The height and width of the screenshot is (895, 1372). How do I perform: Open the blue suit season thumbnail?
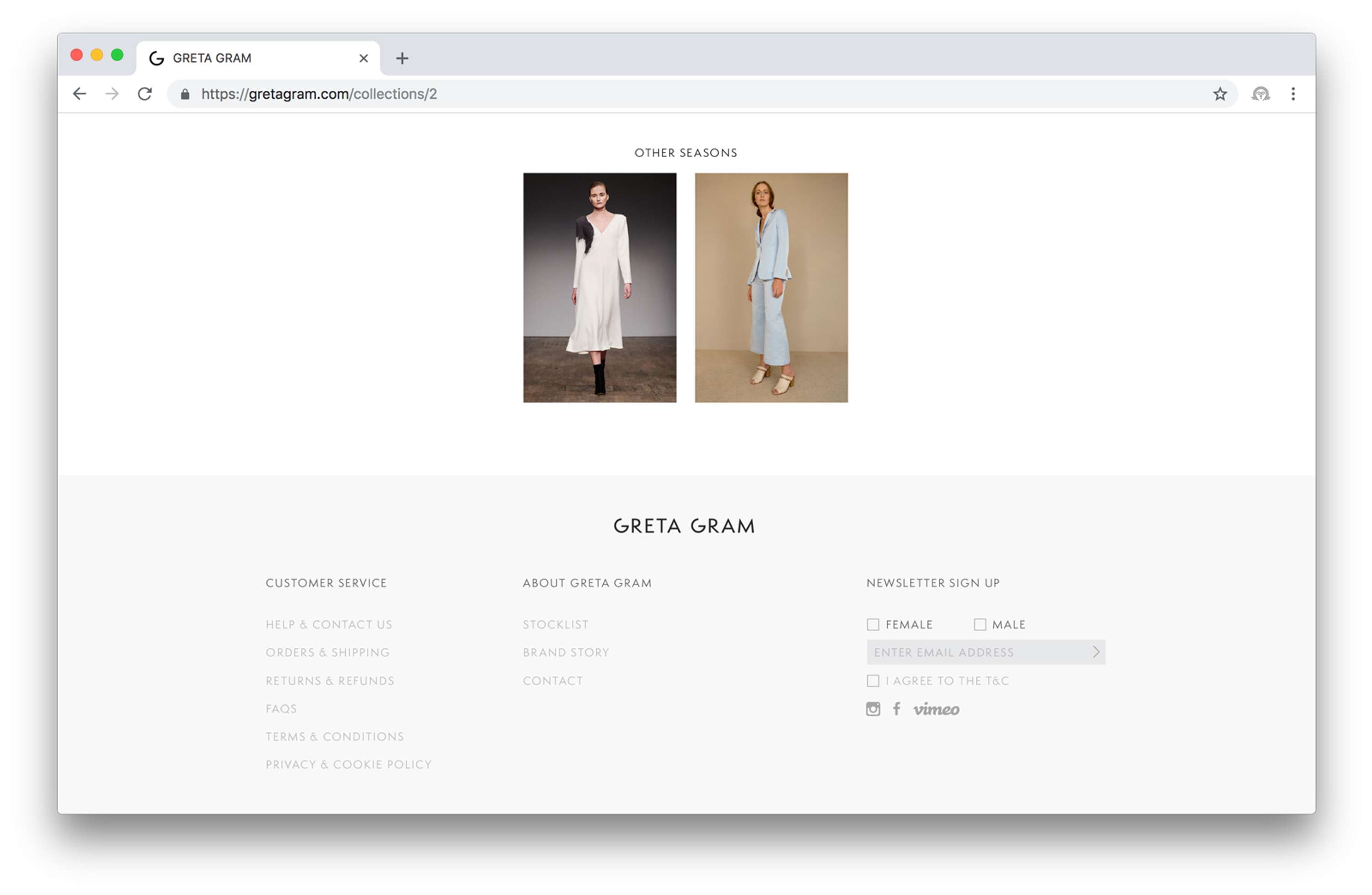coord(771,288)
